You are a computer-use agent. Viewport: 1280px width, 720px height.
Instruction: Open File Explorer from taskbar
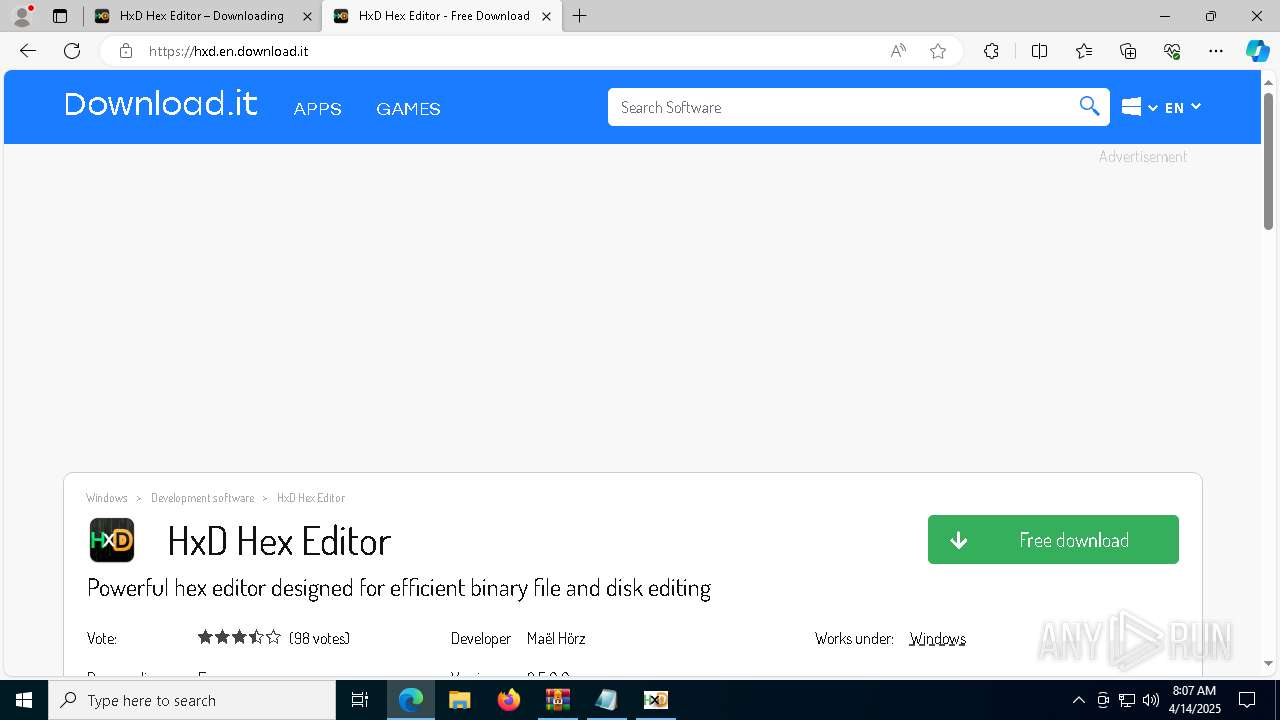click(x=459, y=700)
